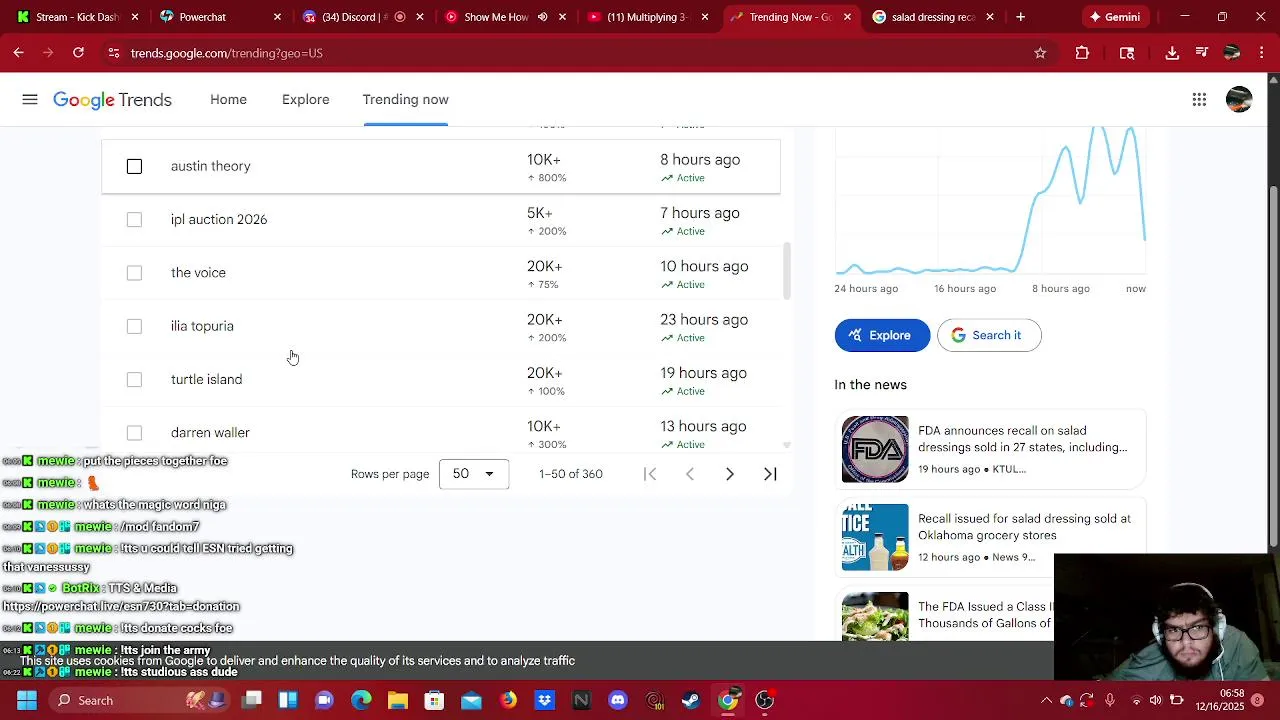Screen dimensions: 1280x720
Task: Select the austin theory checkbox
Action: point(134,166)
